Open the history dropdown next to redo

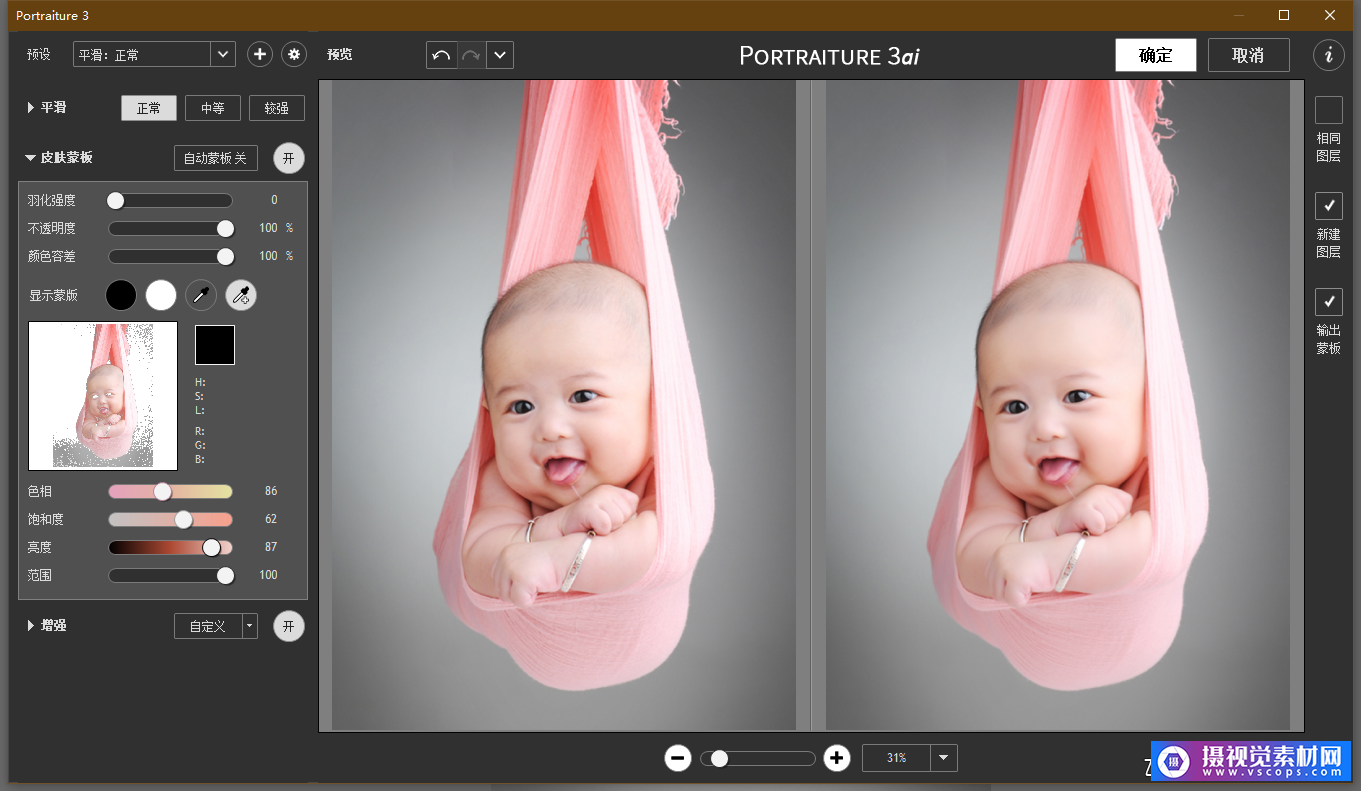pos(500,55)
